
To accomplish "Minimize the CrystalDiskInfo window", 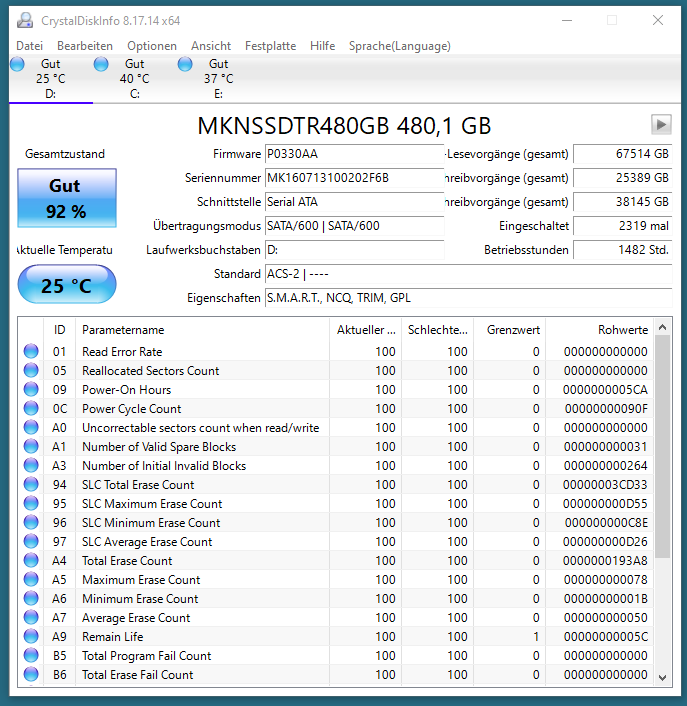I will coord(567,20).
